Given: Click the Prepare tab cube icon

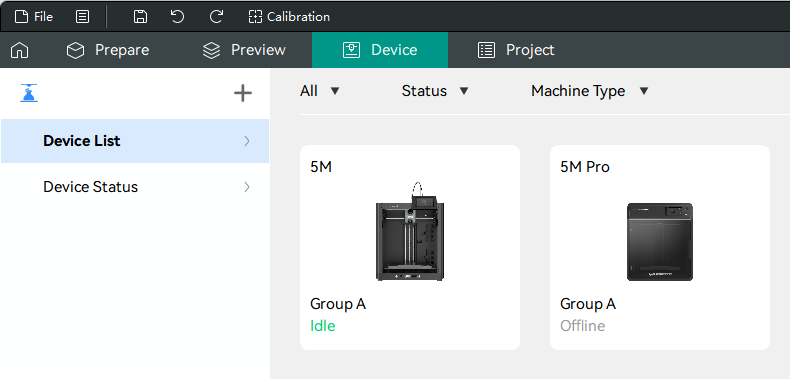Looking at the screenshot, I should point(76,50).
